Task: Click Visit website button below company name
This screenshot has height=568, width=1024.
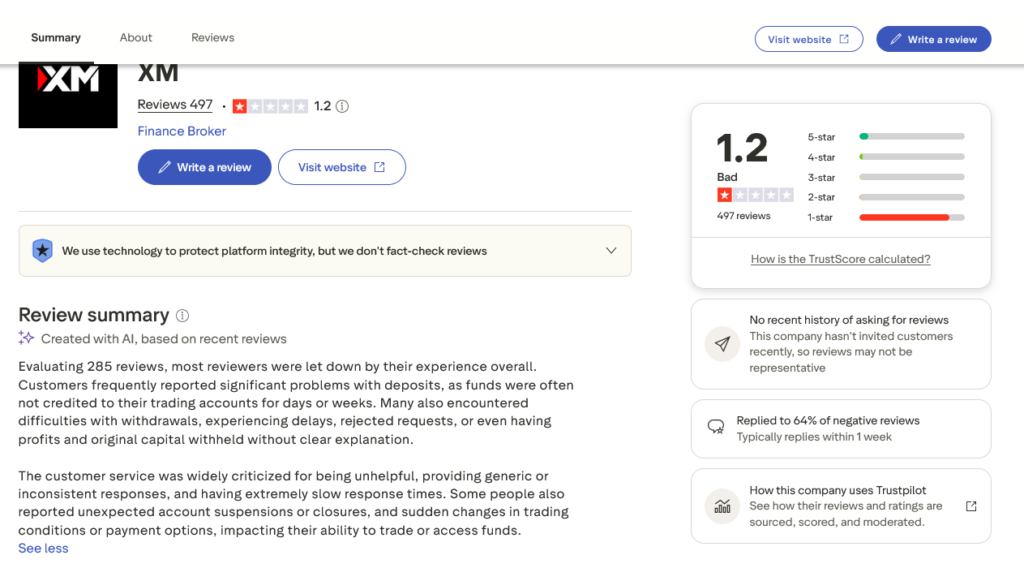Action: click(342, 167)
